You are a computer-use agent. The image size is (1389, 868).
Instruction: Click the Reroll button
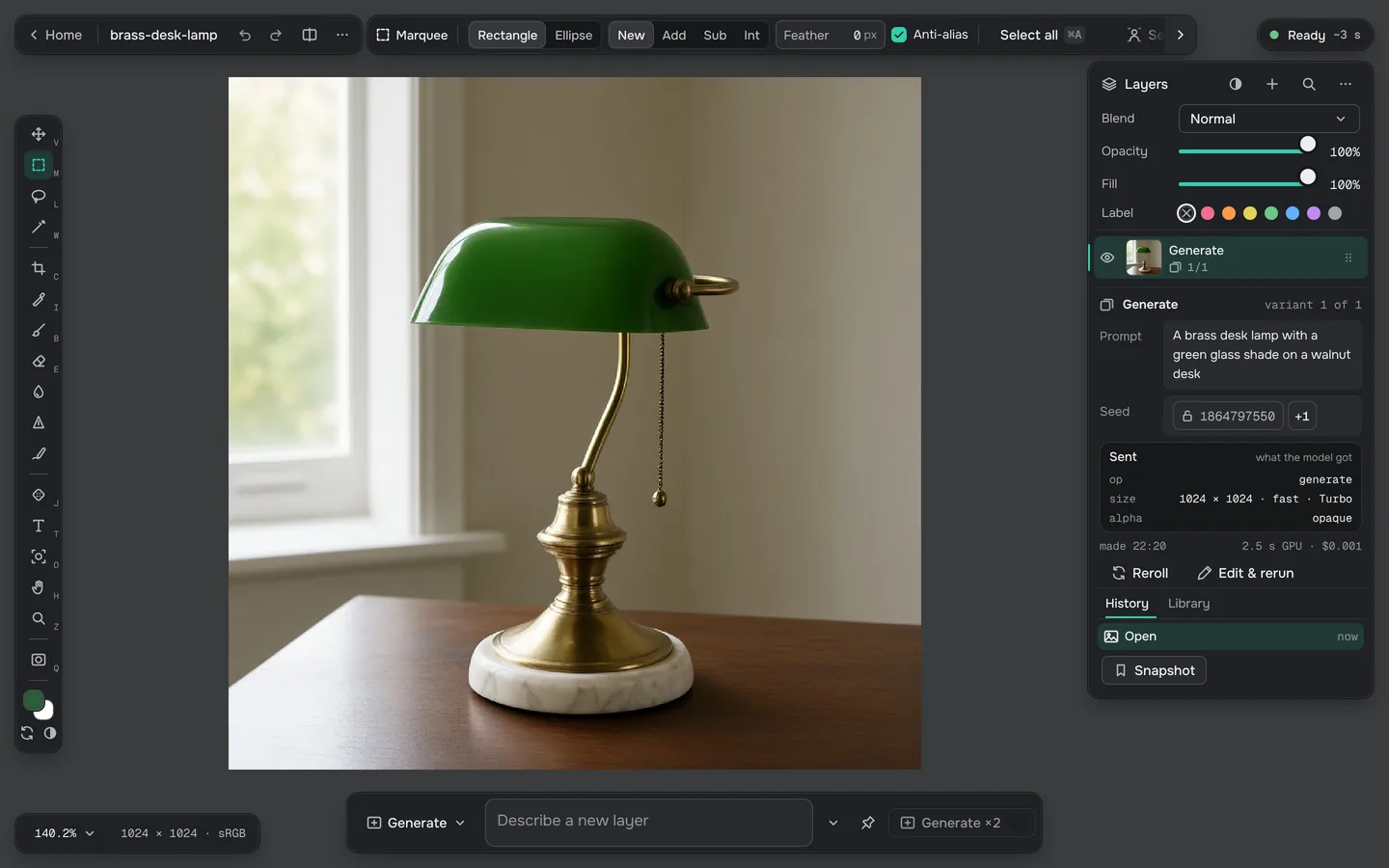[1140, 573]
